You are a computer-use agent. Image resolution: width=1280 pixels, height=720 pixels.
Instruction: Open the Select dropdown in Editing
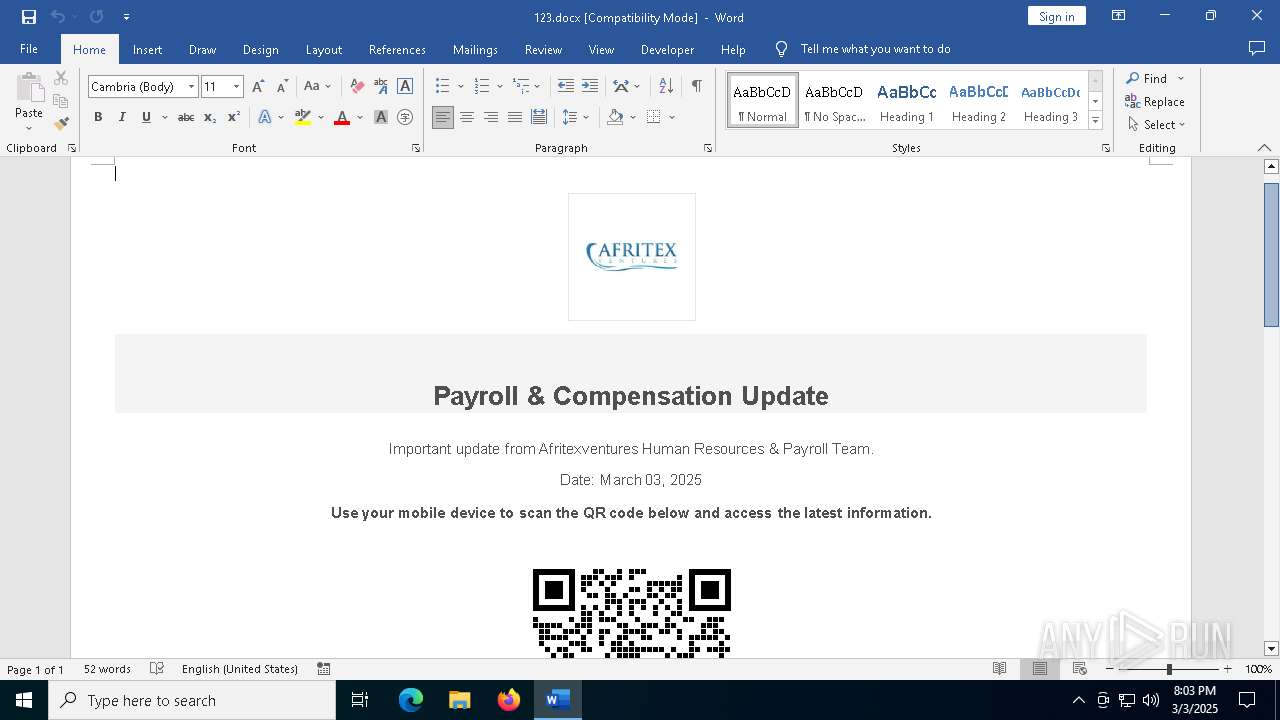1157,125
